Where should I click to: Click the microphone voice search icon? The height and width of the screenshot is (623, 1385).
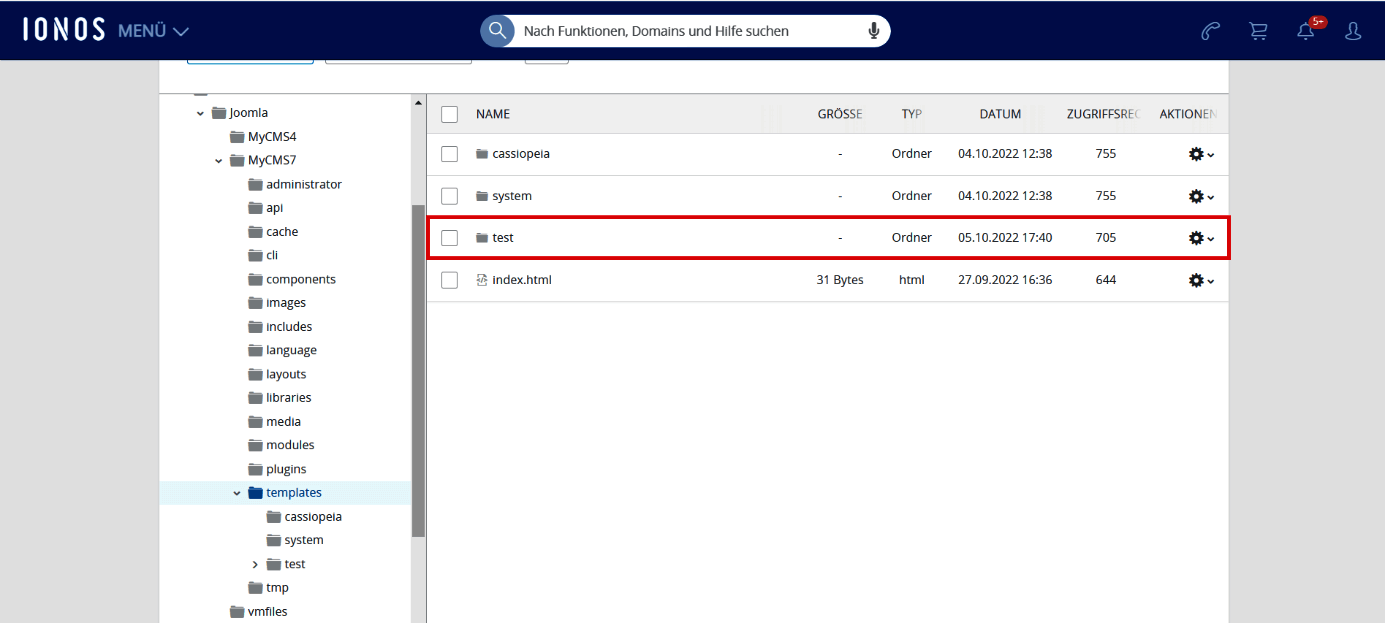tap(873, 31)
